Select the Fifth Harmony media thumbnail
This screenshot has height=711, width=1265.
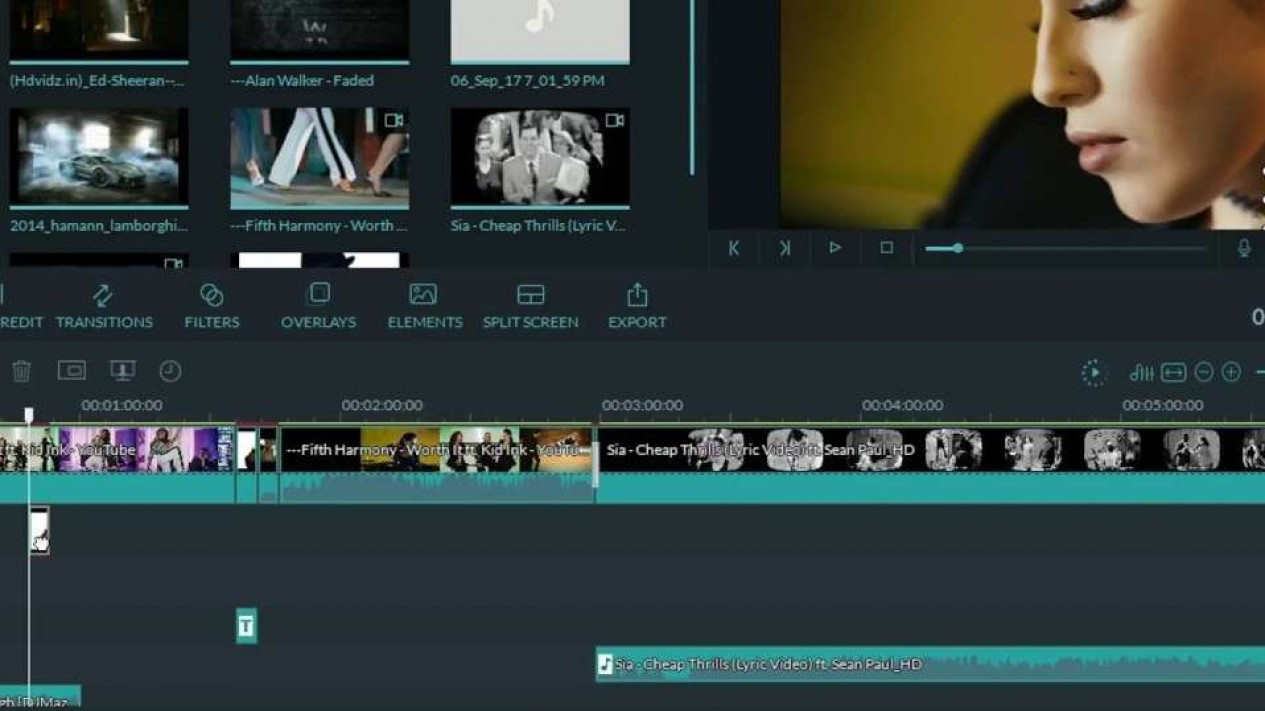pos(320,157)
